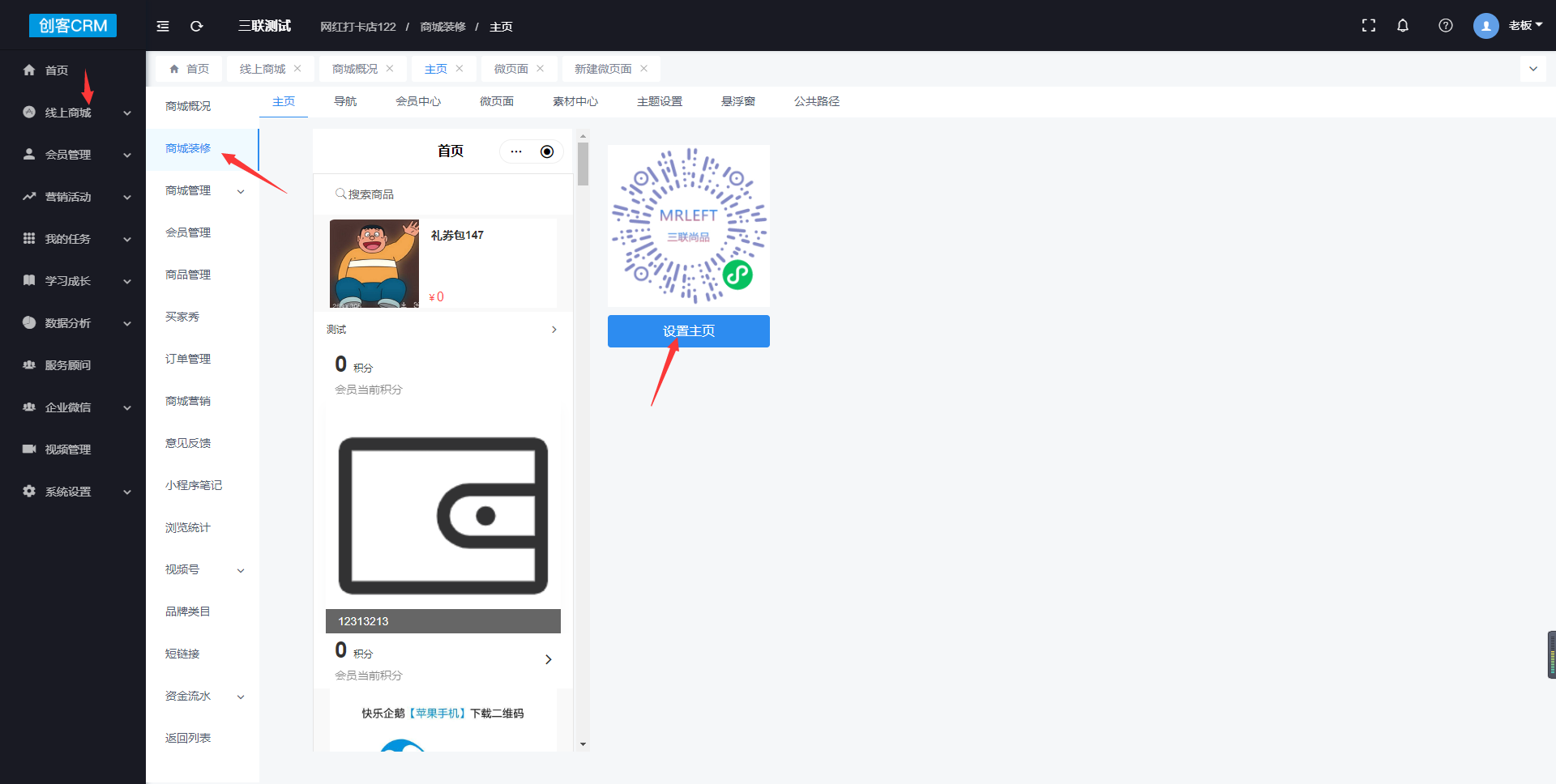Screen dimensions: 1556x784
Task: Click the 设置主页 button
Action: coord(689,331)
